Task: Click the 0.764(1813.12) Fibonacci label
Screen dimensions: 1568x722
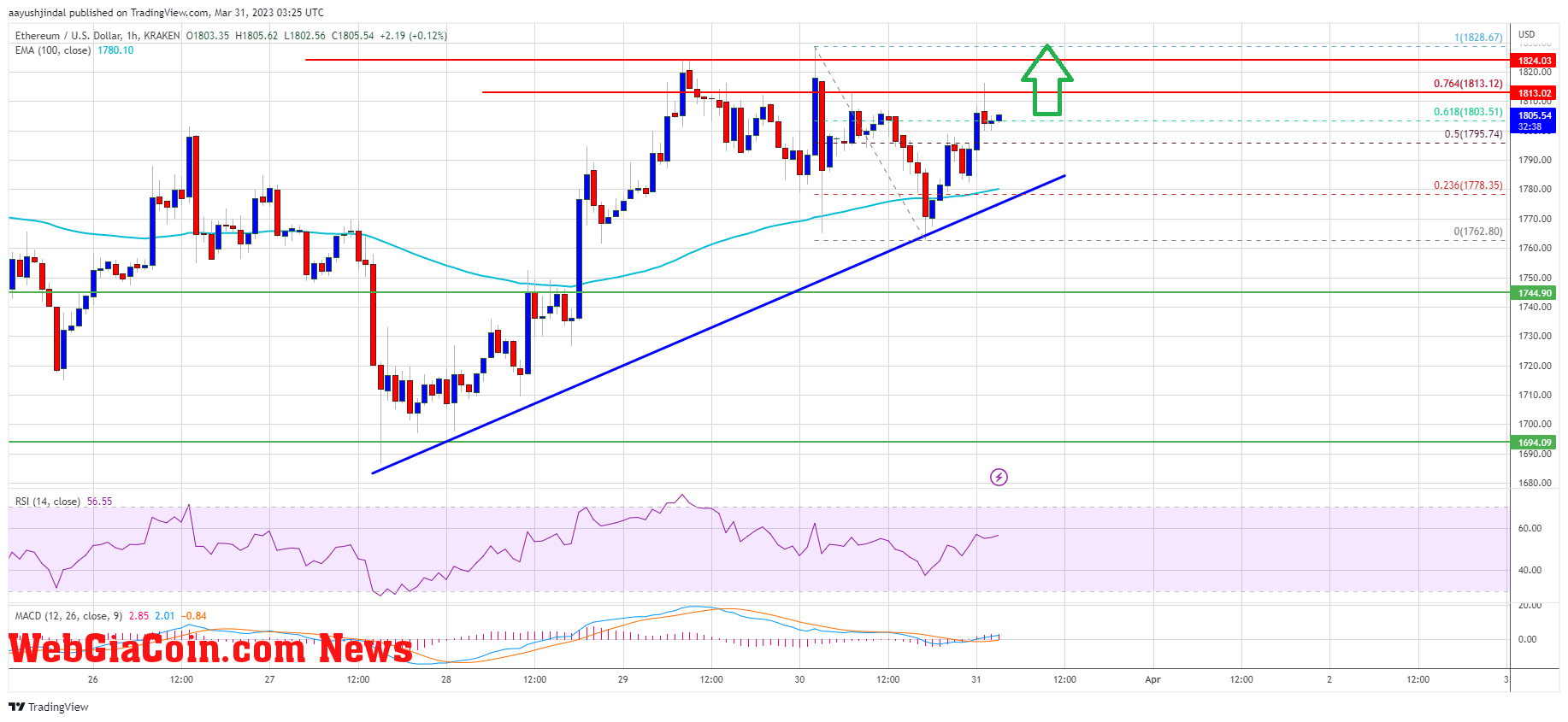Action: [x=1468, y=84]
